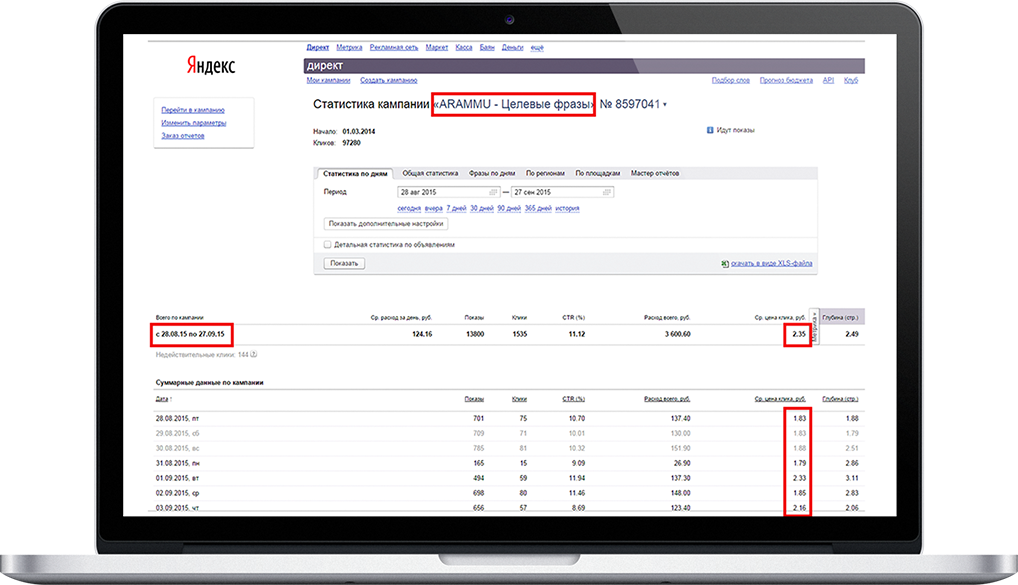Open the Мастер отчётов tab

[x=655, y=173]
